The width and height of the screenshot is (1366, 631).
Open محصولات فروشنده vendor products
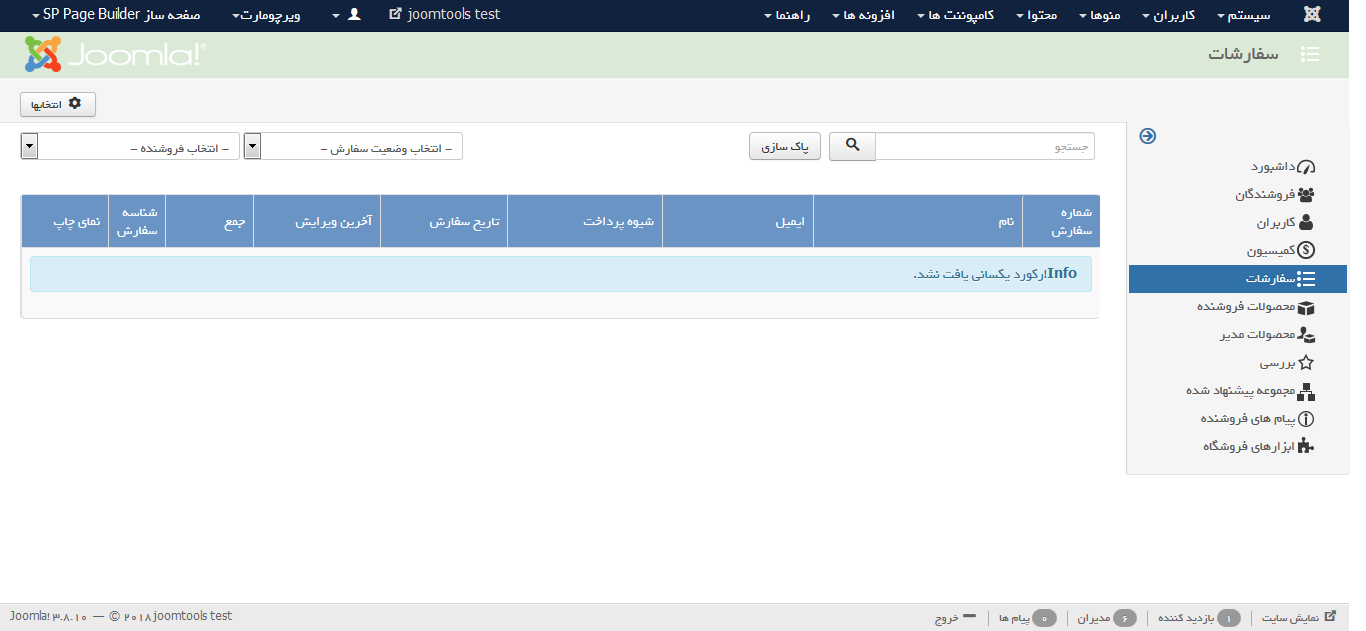pyautogui.click(x=1255, y=307)
